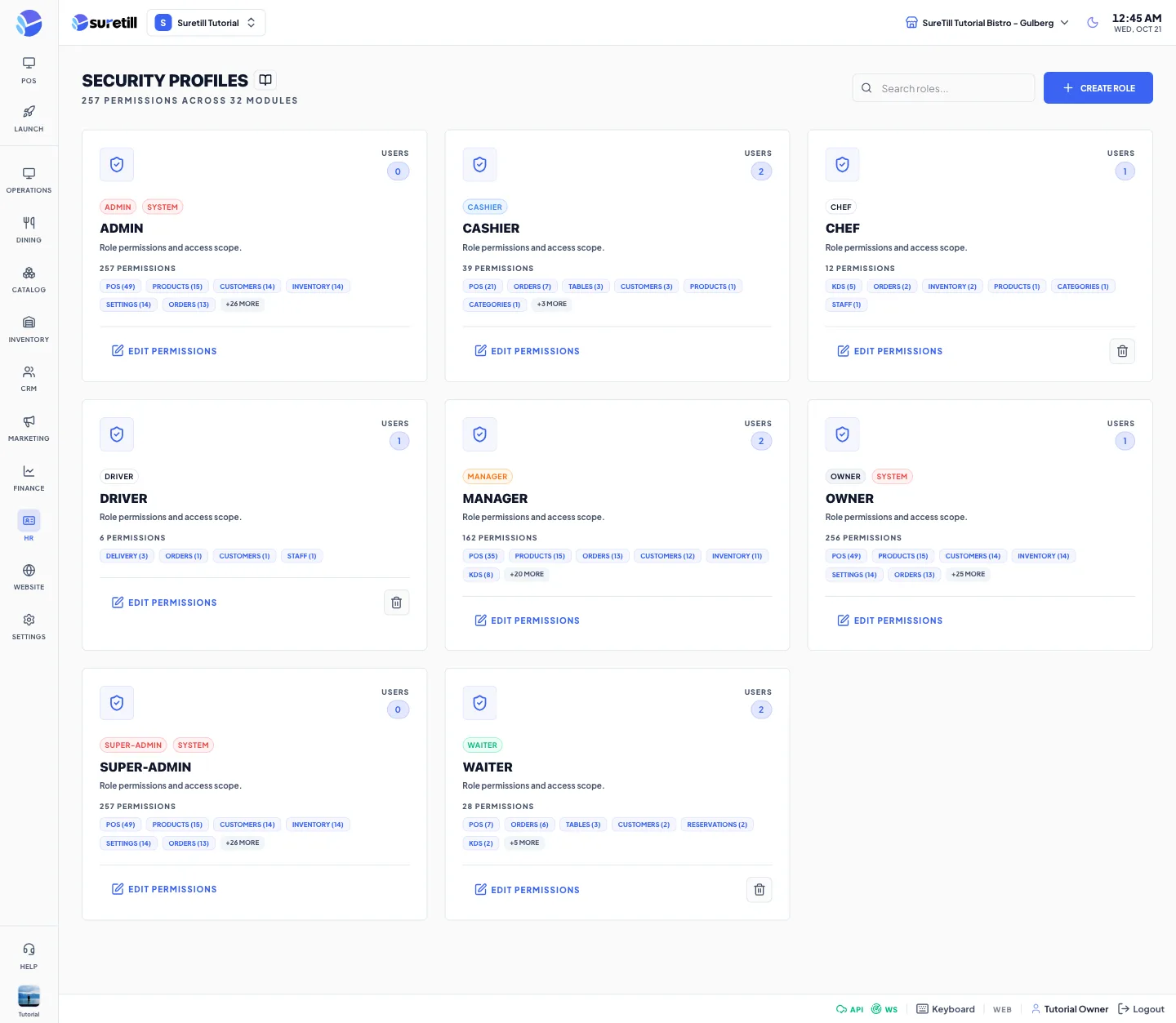The height and width of the screenshot is (1023, 1176).
Task: Click the System tag on Owner card
Action: pos(892,476)
